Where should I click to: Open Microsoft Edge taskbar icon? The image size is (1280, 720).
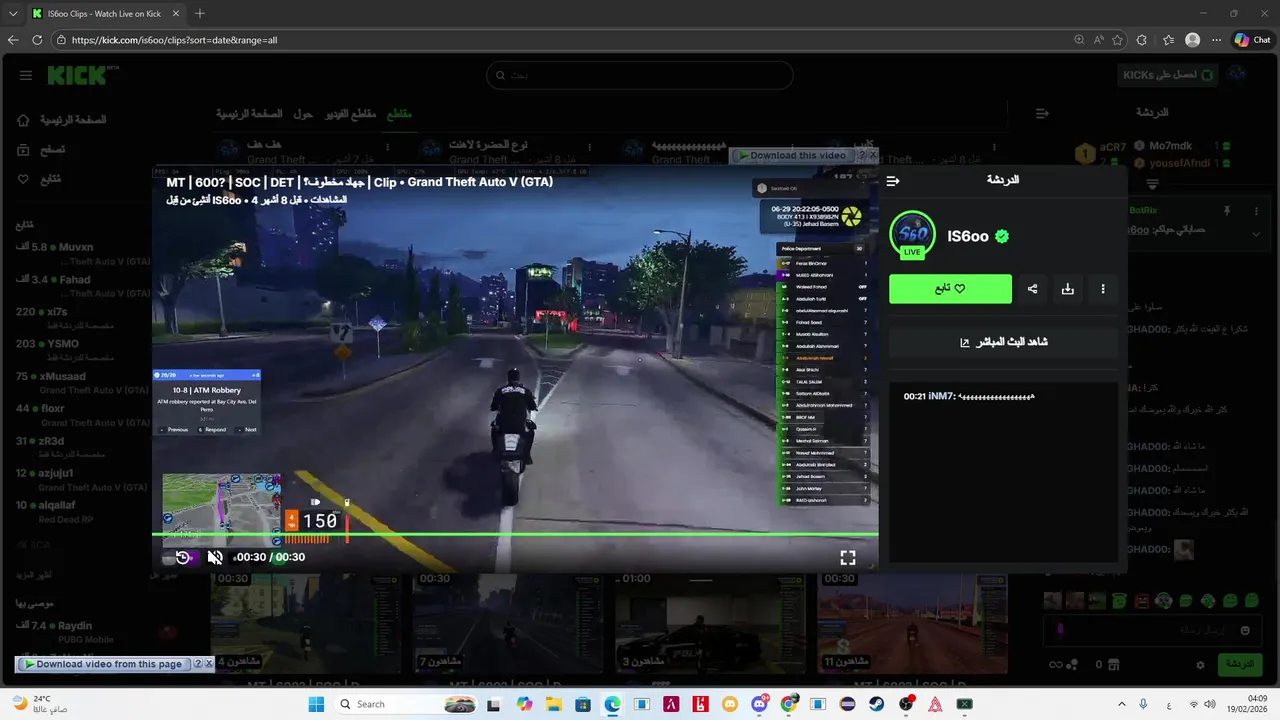(x=612, y=704)
